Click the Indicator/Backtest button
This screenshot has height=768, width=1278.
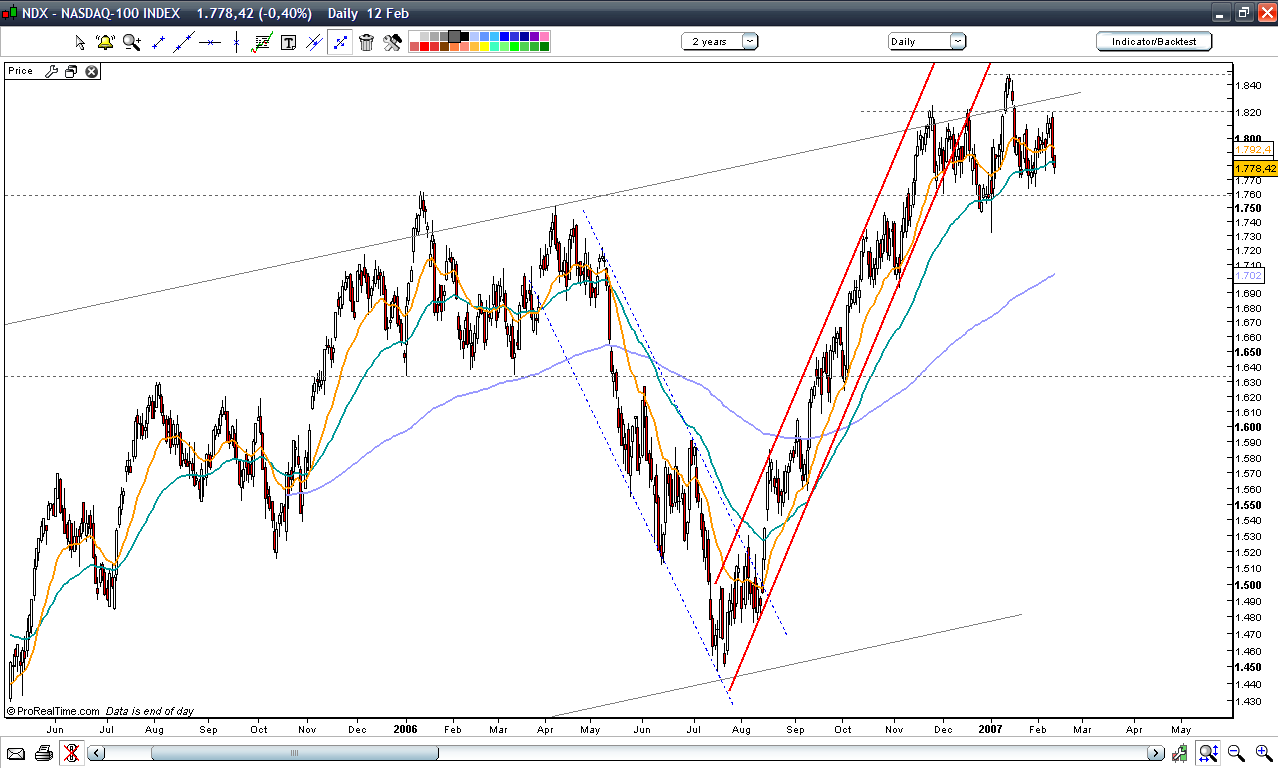pyautogui.click(x=1154, y=41)
